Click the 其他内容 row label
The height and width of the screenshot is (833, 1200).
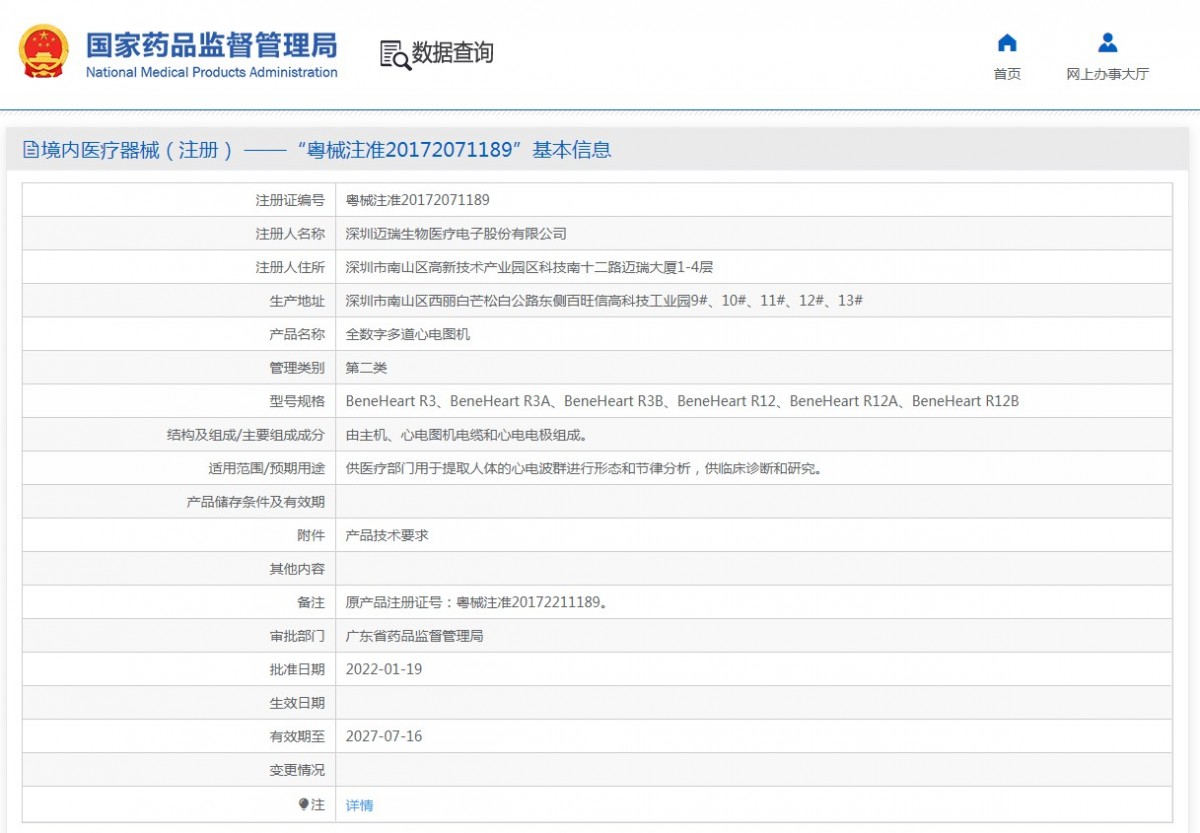(x=297, y=569)
